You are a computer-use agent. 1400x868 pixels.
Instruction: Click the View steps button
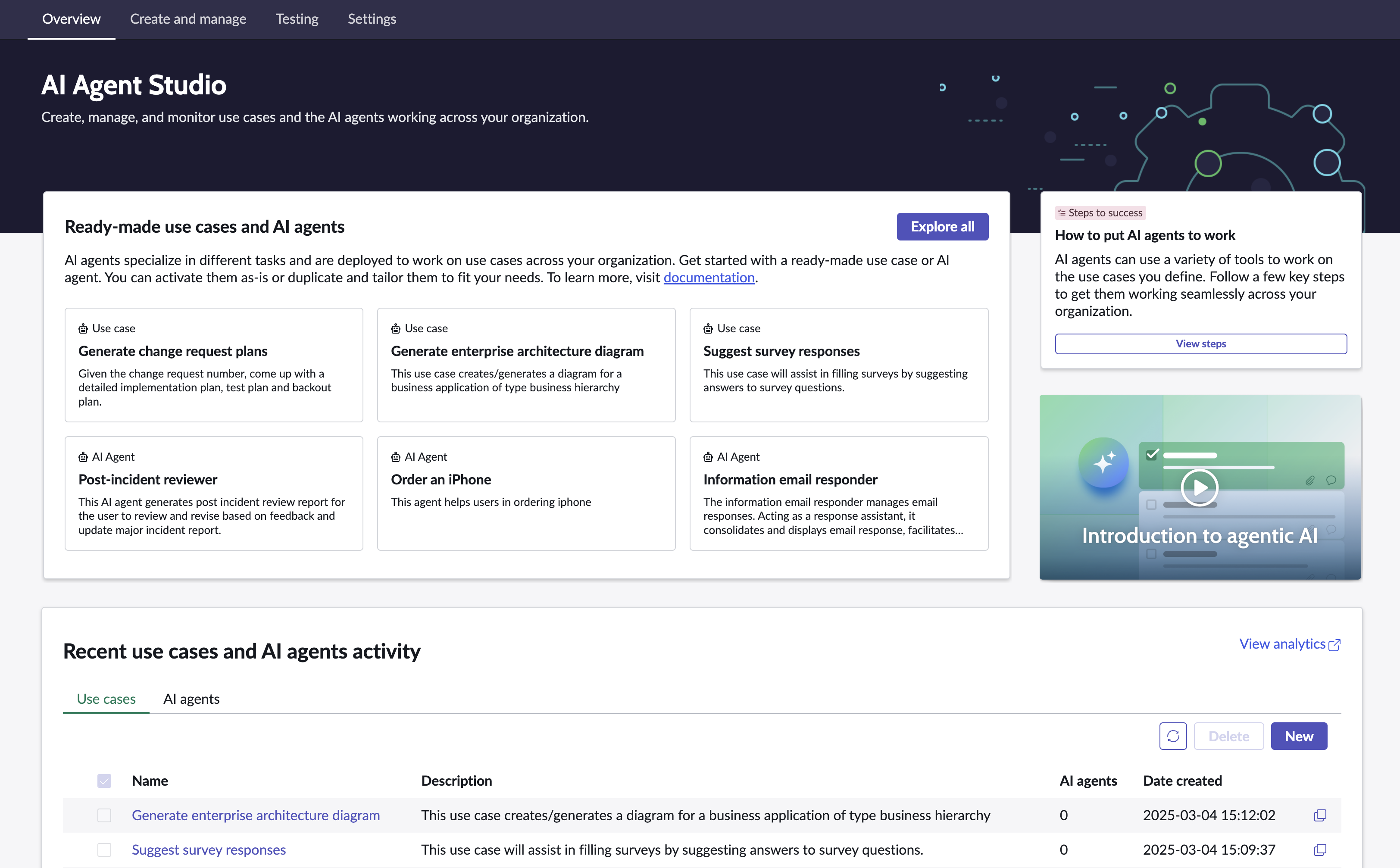click(1201, 344)
